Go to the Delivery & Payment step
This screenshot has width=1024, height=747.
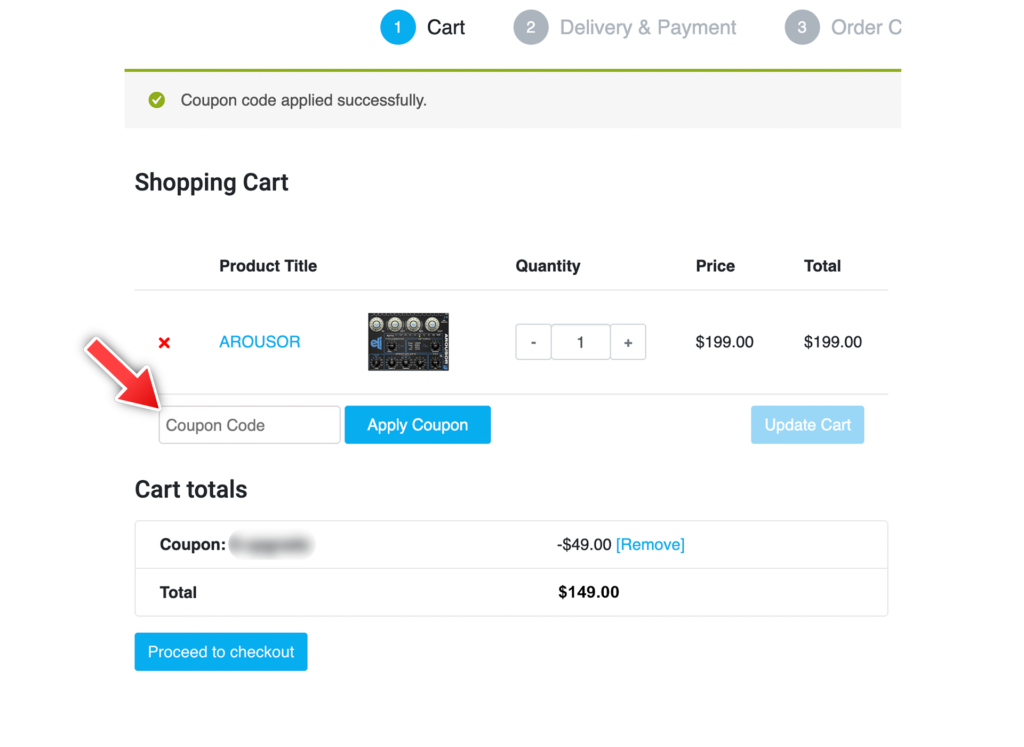pos(648,27)
